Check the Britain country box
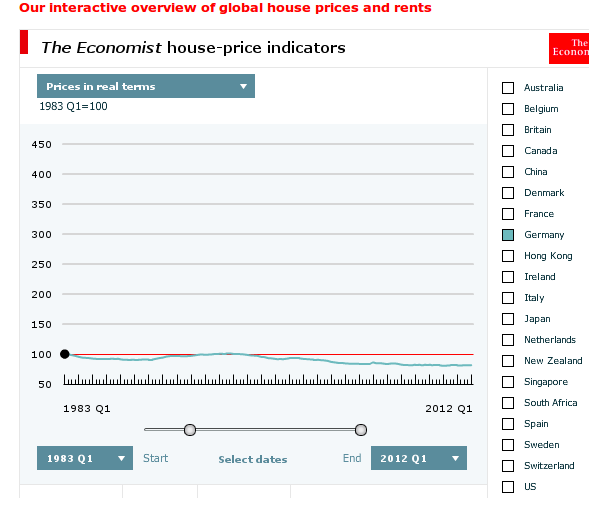Viewport: 616px width, 505px height. click(x=508, y=130)
